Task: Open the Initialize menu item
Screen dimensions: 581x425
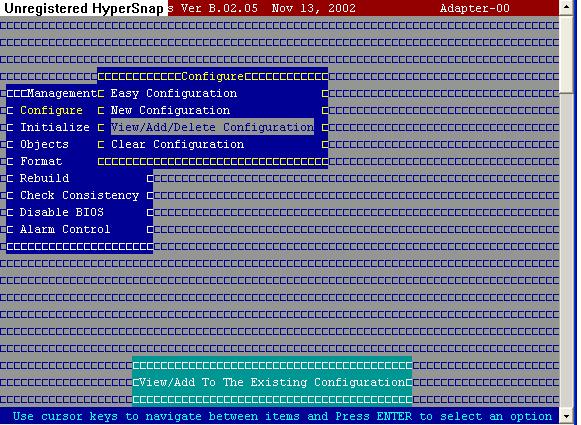Action: 55,127
